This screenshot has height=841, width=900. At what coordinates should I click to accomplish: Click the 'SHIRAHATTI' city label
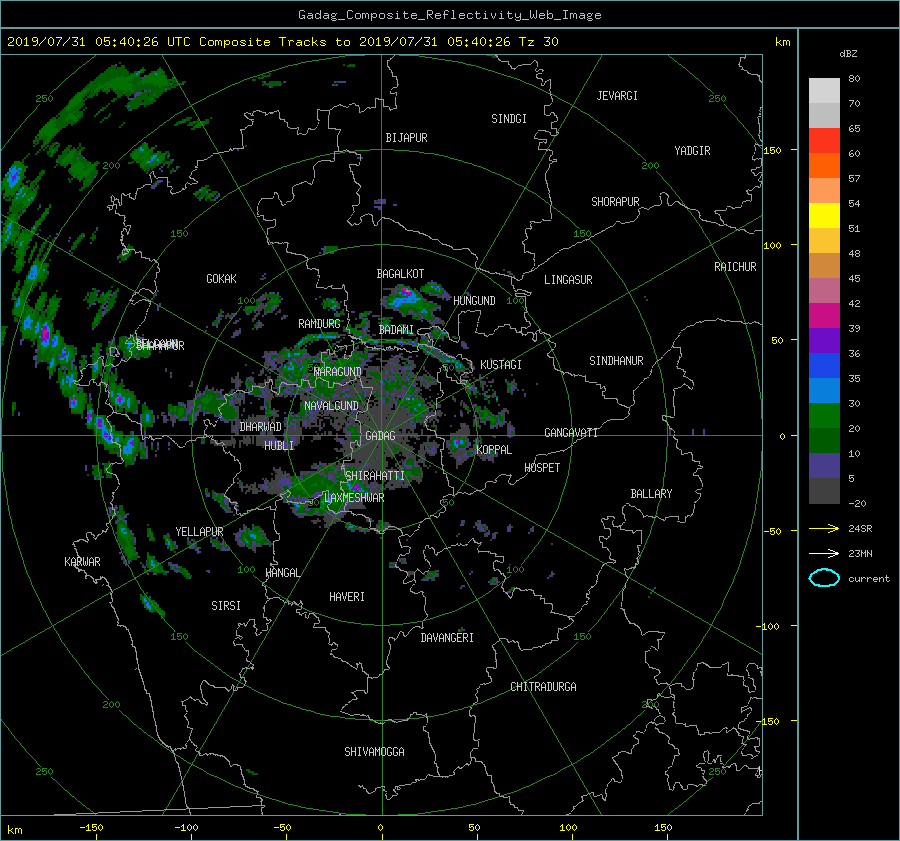click(x=375, y=476)
